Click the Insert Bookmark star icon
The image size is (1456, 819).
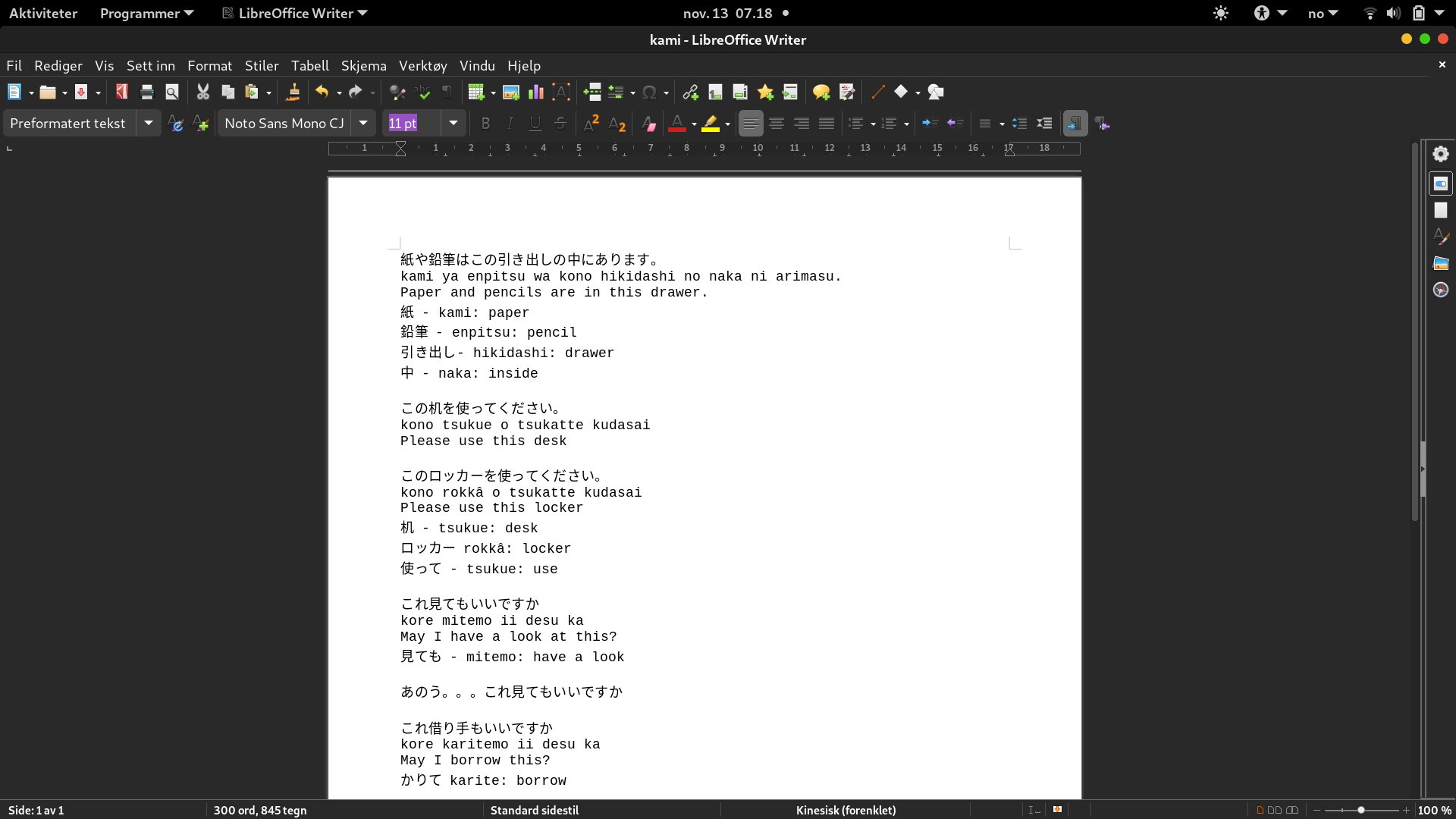tap(765, 93)
